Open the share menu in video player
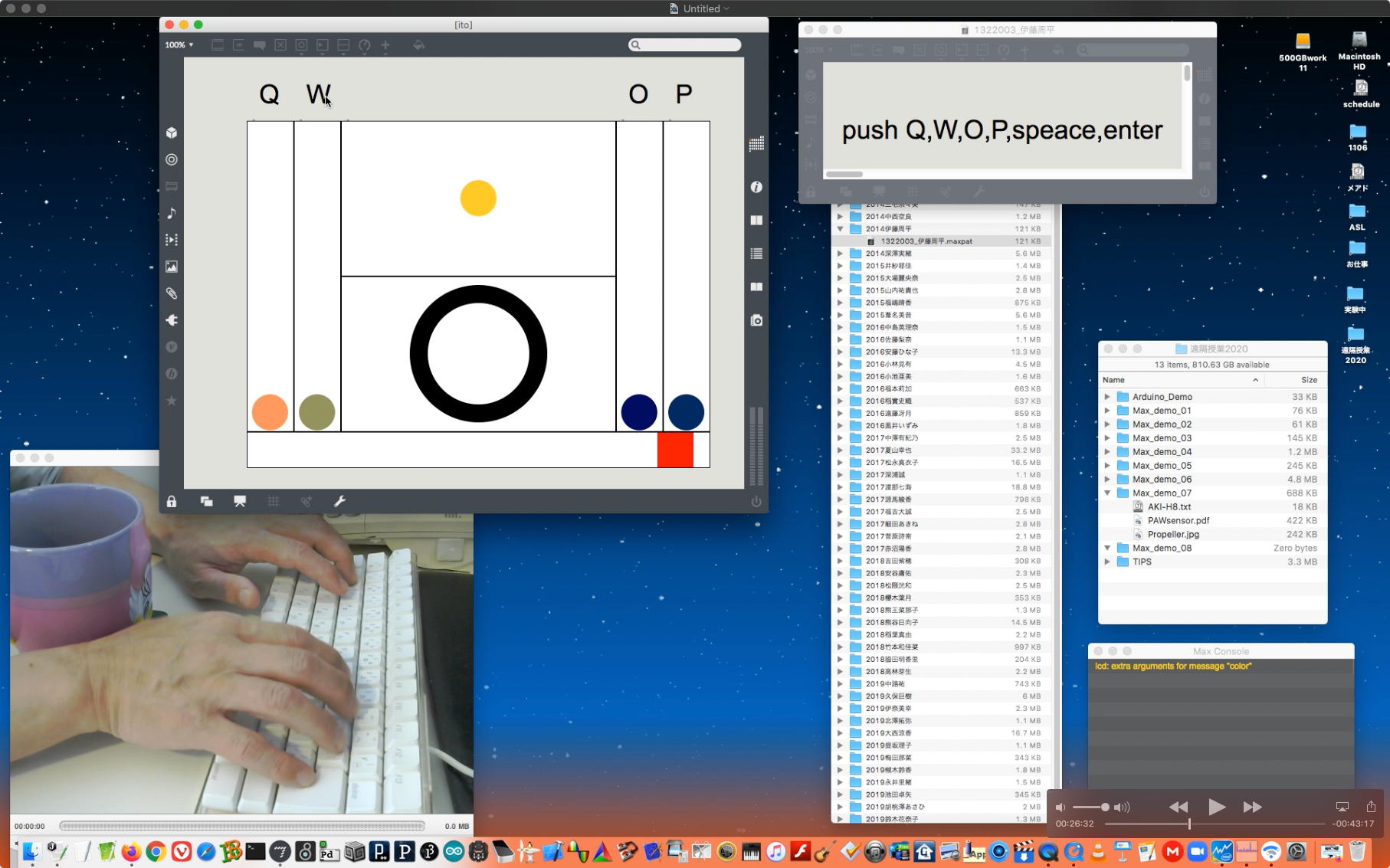The height and width of the screenshot is (868, 1390). [1371, 806]
